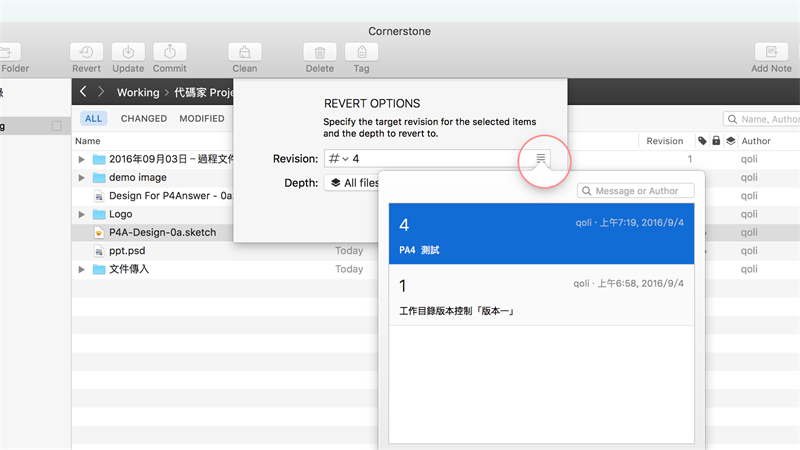Click the Tag toolbar icon
This screenshot has height=450, width=800.
[361, 52]
